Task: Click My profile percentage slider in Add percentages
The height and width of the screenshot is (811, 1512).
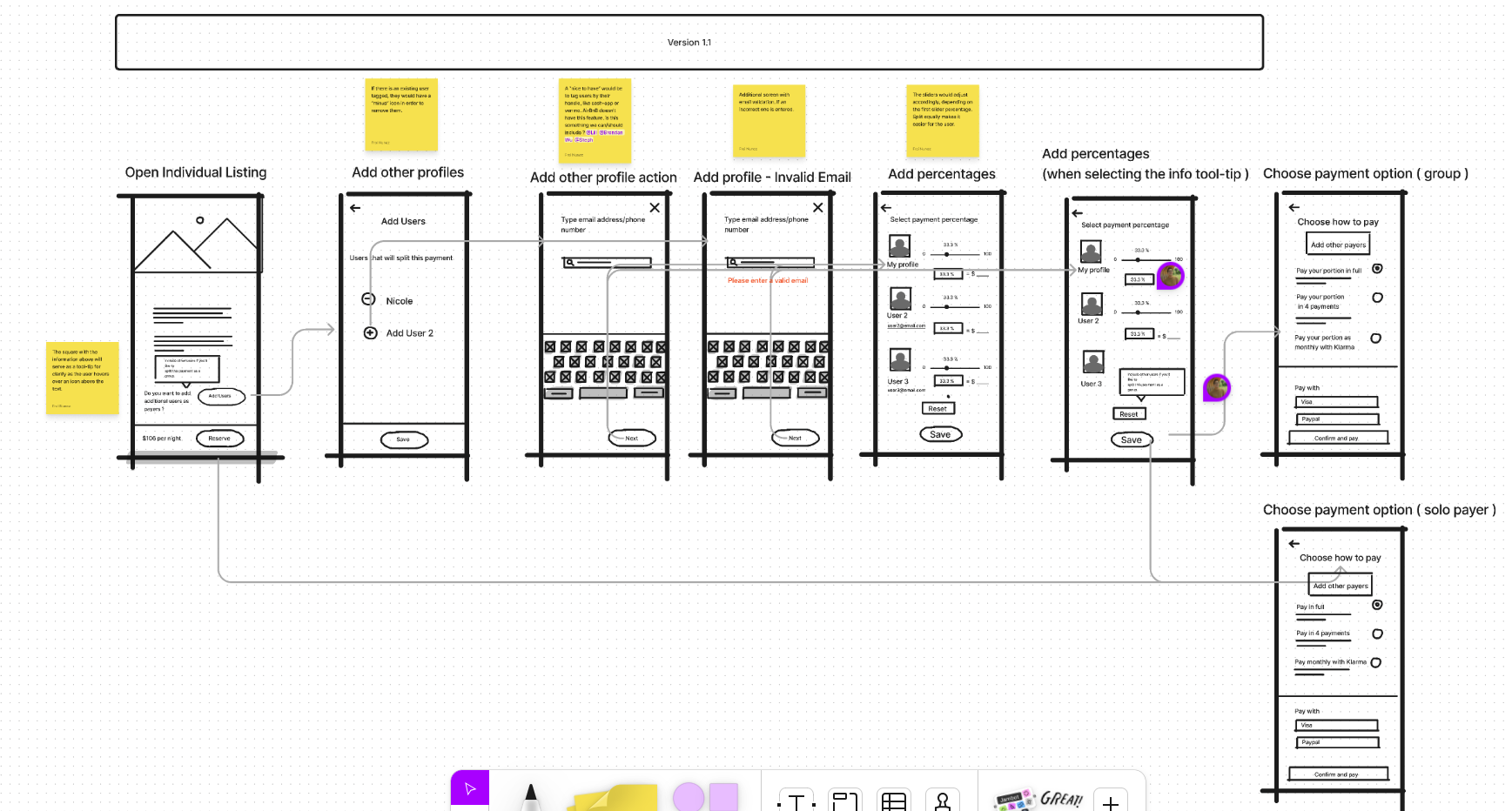Action: click(x=955, y=254)
